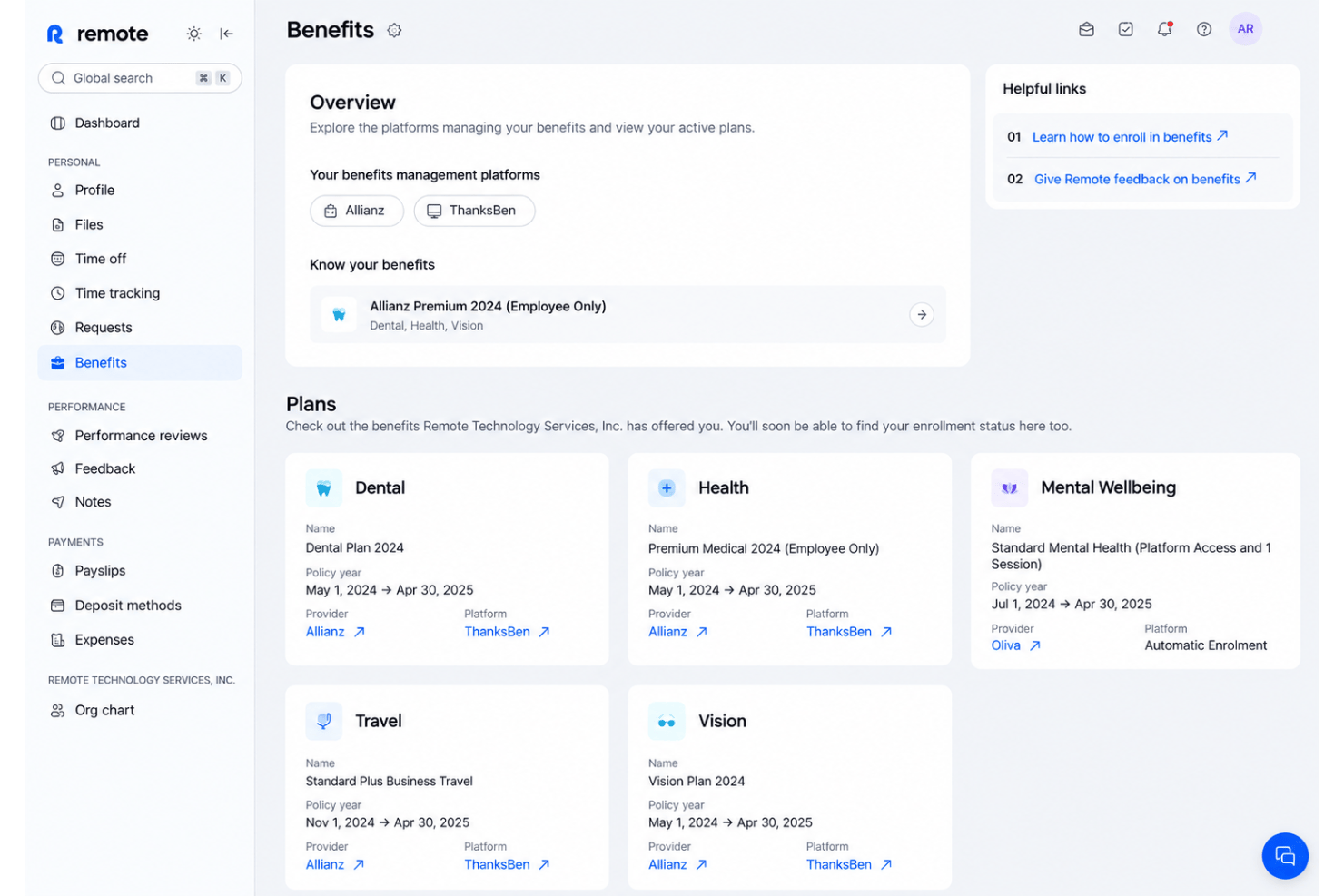Open ThanksBen platform link in Vision card
Screen dimensions: 1344x896
coord(849,865)
